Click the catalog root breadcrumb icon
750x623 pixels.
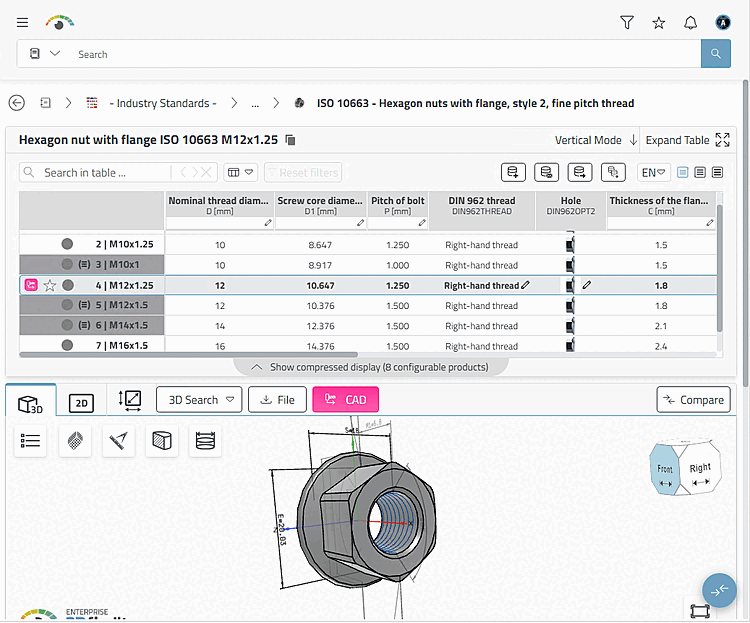[x=45, y=103]
